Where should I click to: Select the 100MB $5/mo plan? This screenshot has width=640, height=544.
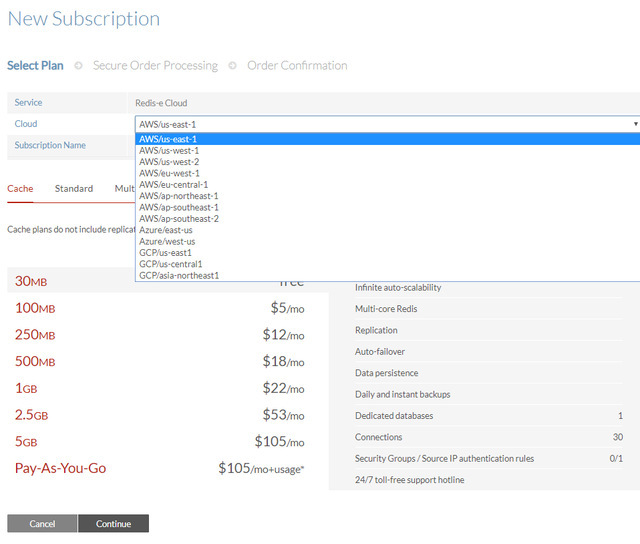point(160,308)
